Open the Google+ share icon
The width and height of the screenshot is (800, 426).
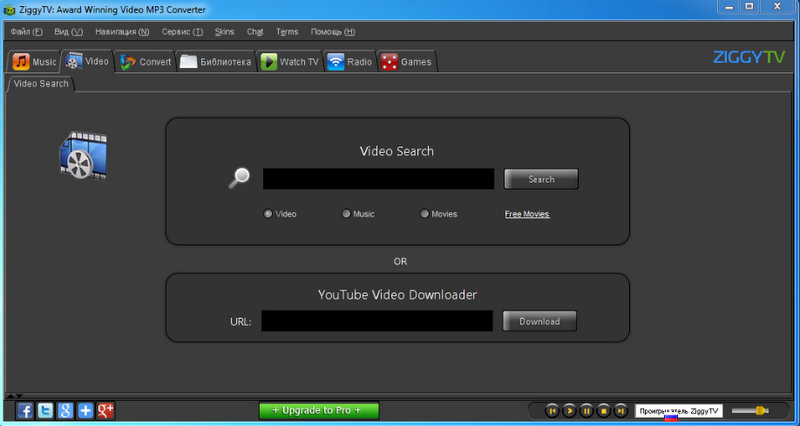(x=105, y=411)
